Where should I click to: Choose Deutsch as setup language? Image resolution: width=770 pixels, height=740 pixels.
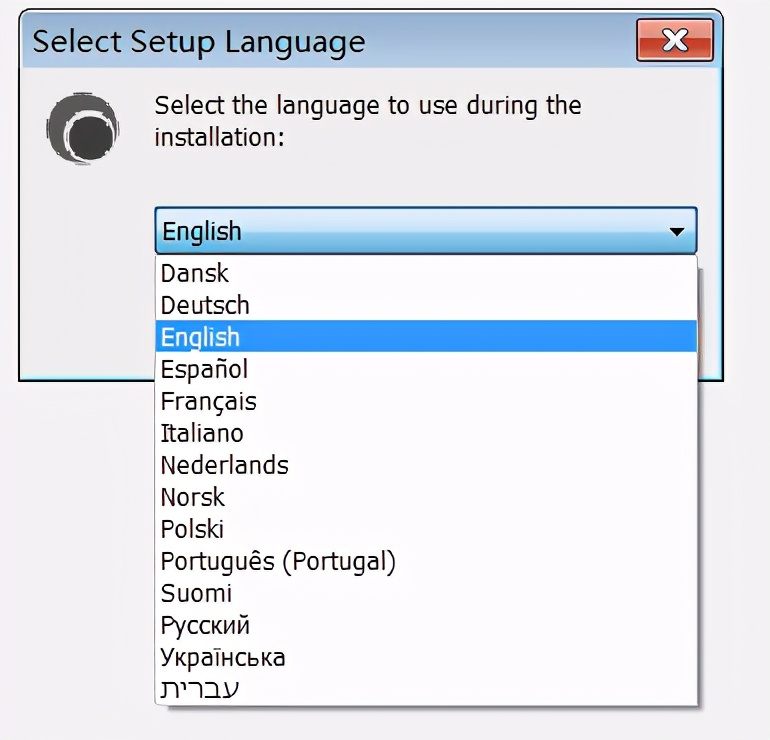(206, 305)
